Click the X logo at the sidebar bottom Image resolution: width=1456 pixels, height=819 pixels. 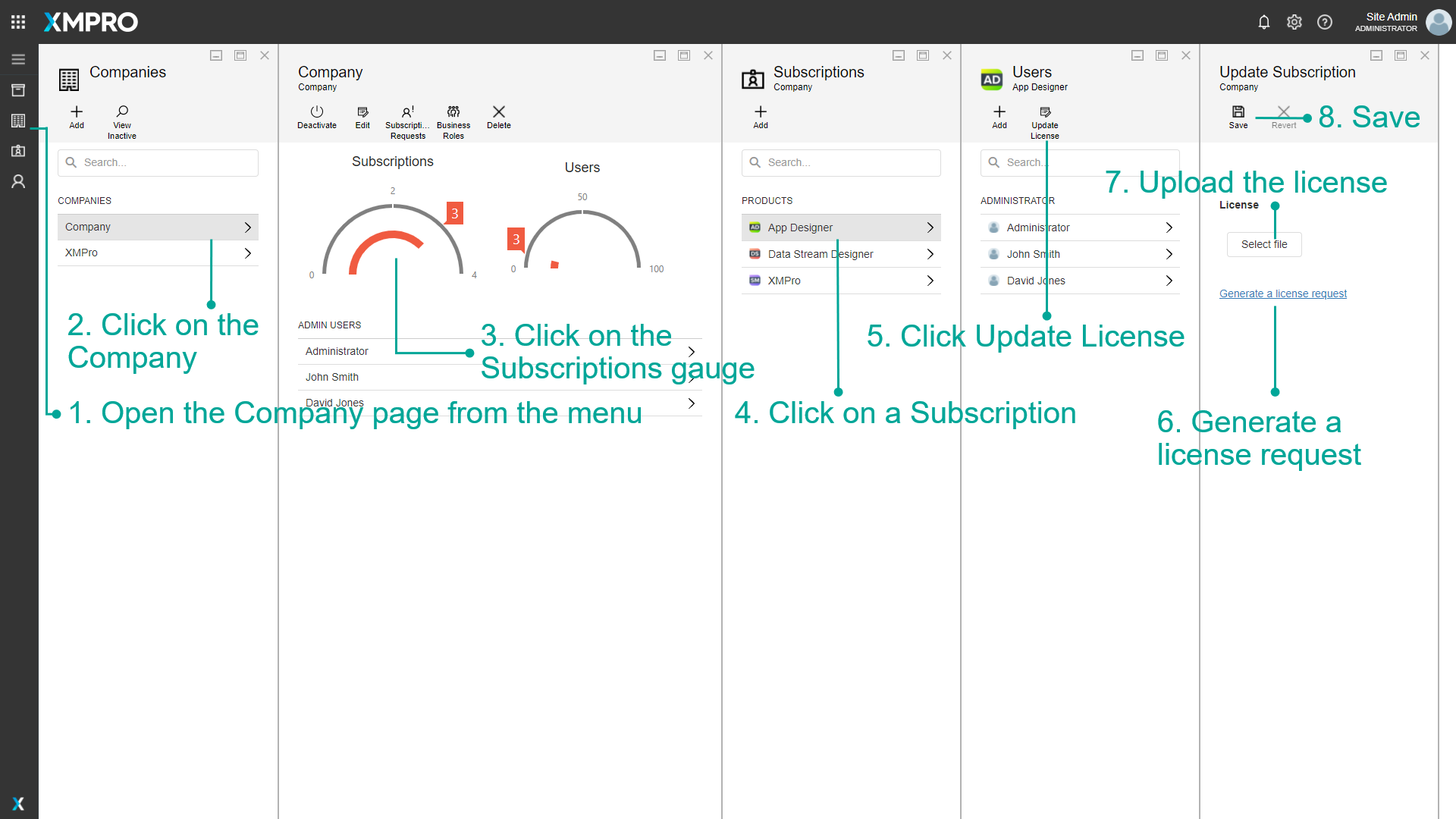click(18, 804)
